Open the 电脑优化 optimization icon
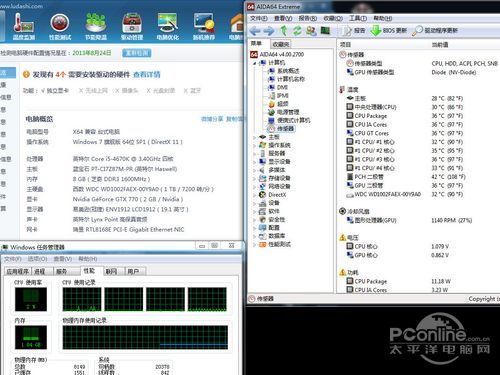The image size is (500, 375). pyautogui.click(x=168, y=26)
